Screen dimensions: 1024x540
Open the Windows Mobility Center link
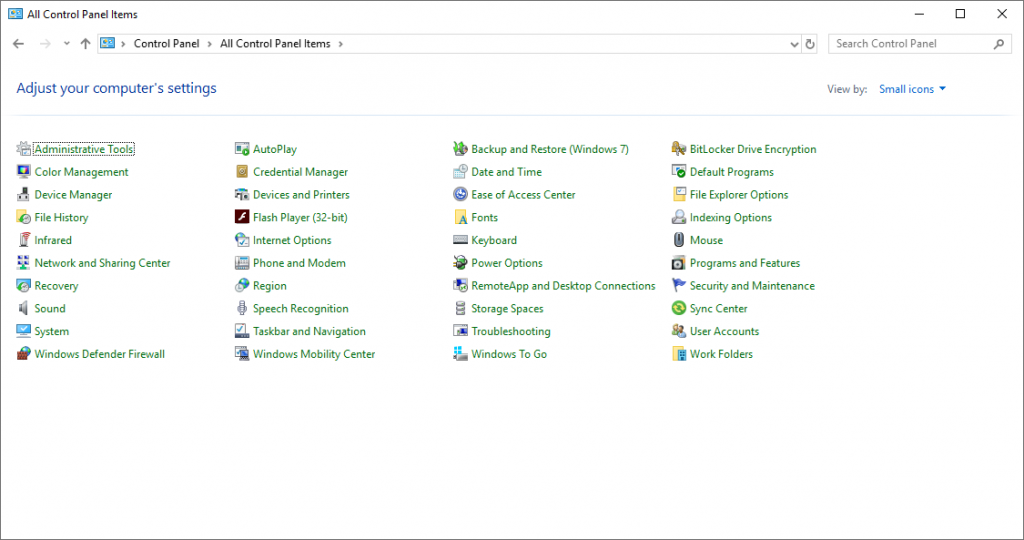pos(314,354)
